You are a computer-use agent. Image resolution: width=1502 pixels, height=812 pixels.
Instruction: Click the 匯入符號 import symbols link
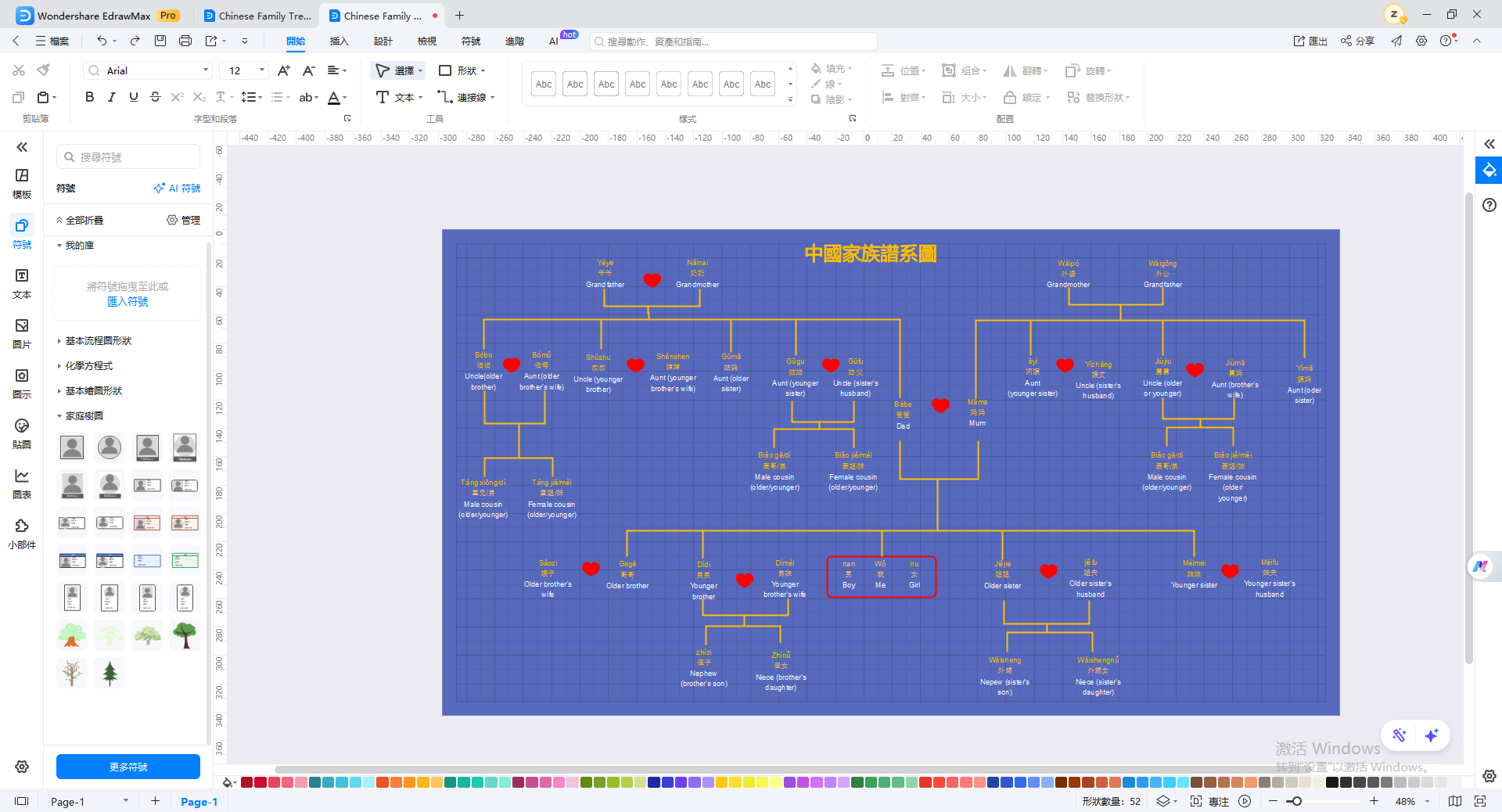pos(128,302)
